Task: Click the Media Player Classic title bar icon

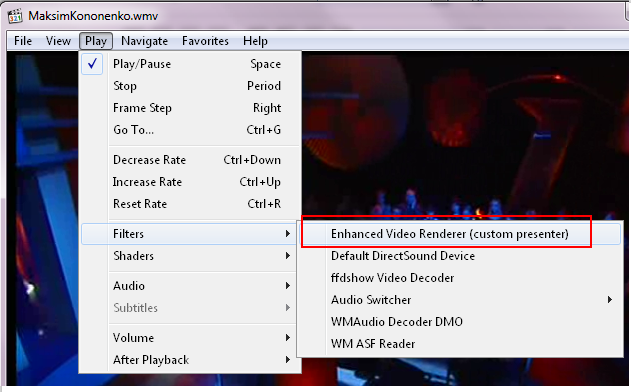Action: [x=15, y=16]
